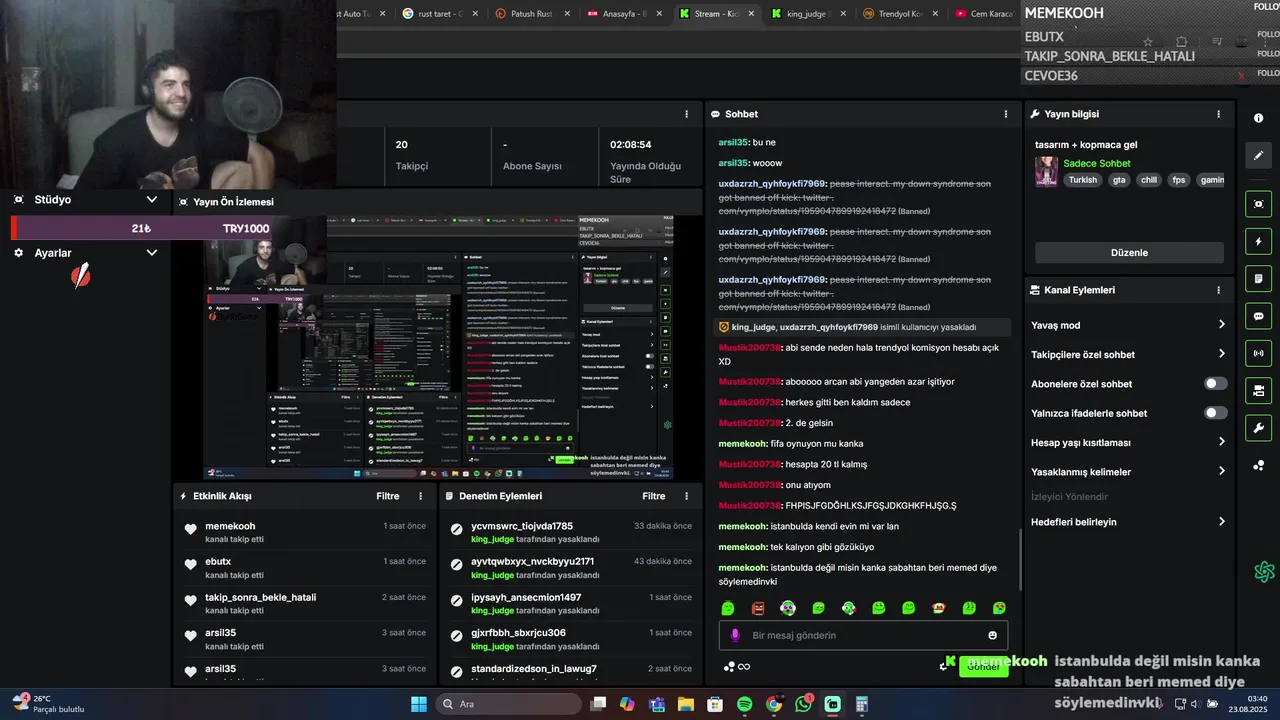This screenshot has height=720, width=1280.
Task: Open Yayın bilgisi panel three-dot menu
Action: pos(1218,114)
